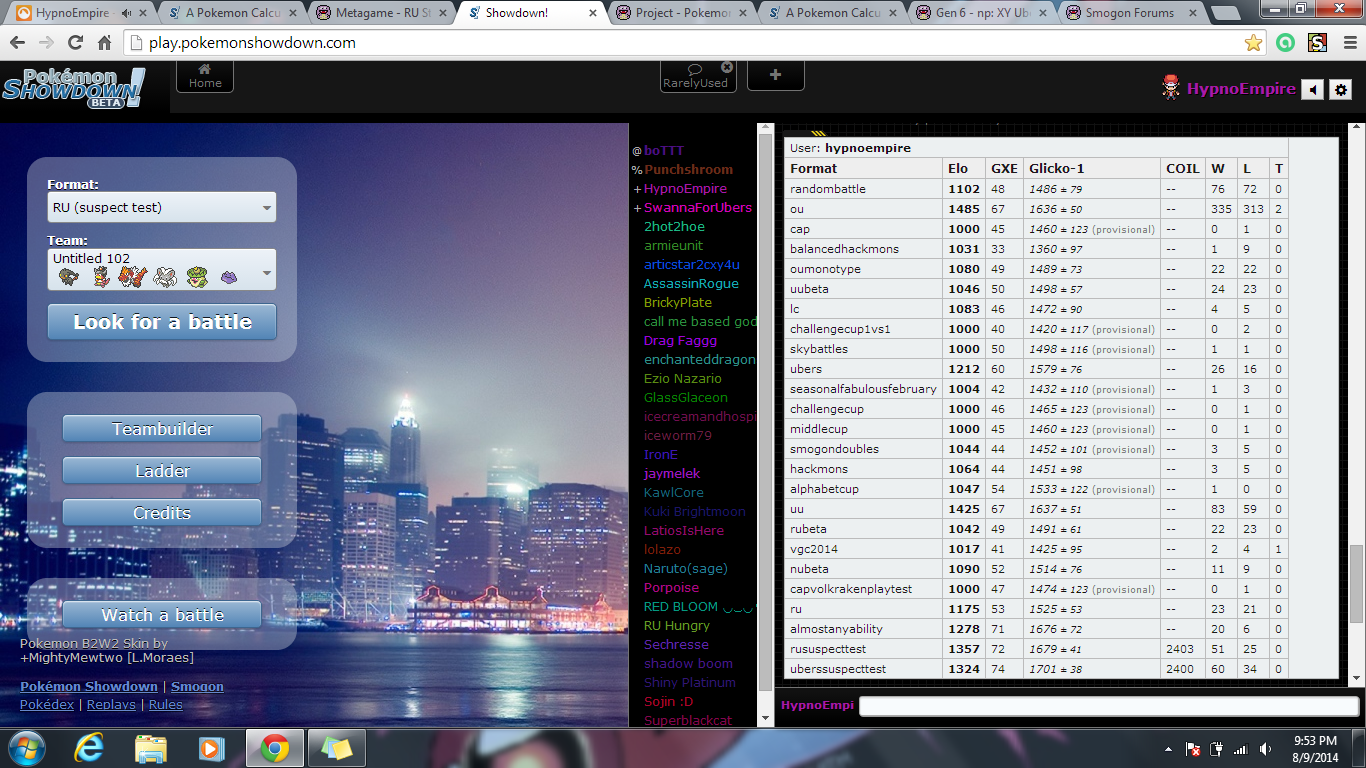Image resolution: width=1366 pixels, height=768 pixels.
Task: Click user articstar2cxy4u in the list
Action: [691, 265]
